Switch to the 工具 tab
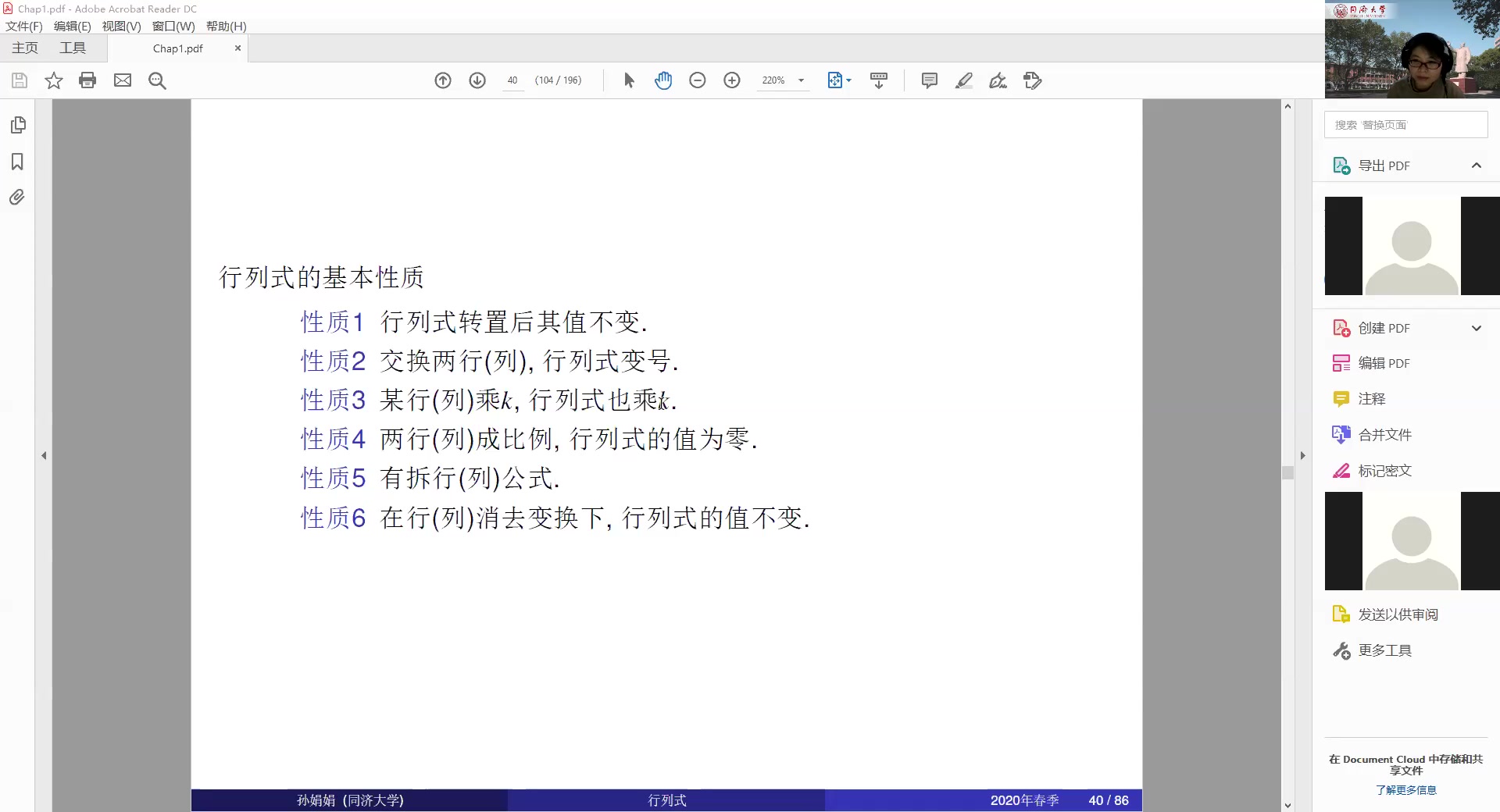1500x812 pixels. click(x=73, y=48)
